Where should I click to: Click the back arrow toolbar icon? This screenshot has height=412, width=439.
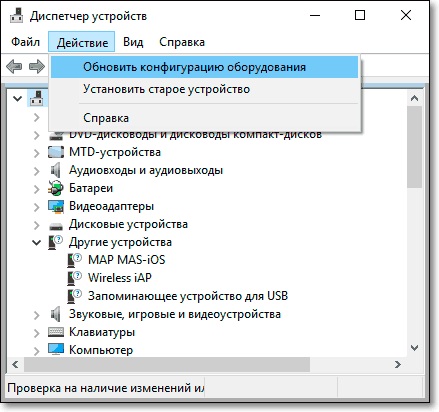coord(14,66)
